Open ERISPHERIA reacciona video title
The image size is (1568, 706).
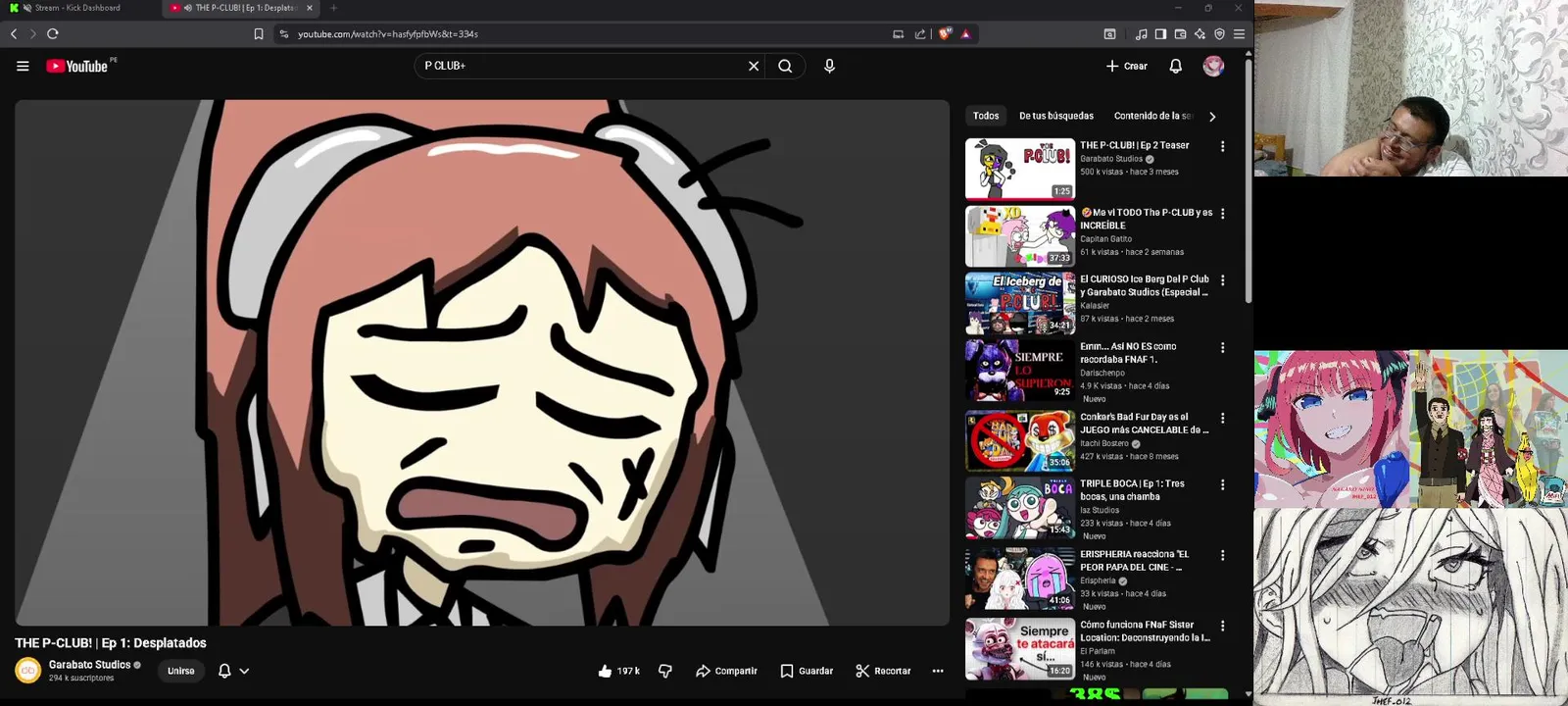point(1135,561)
